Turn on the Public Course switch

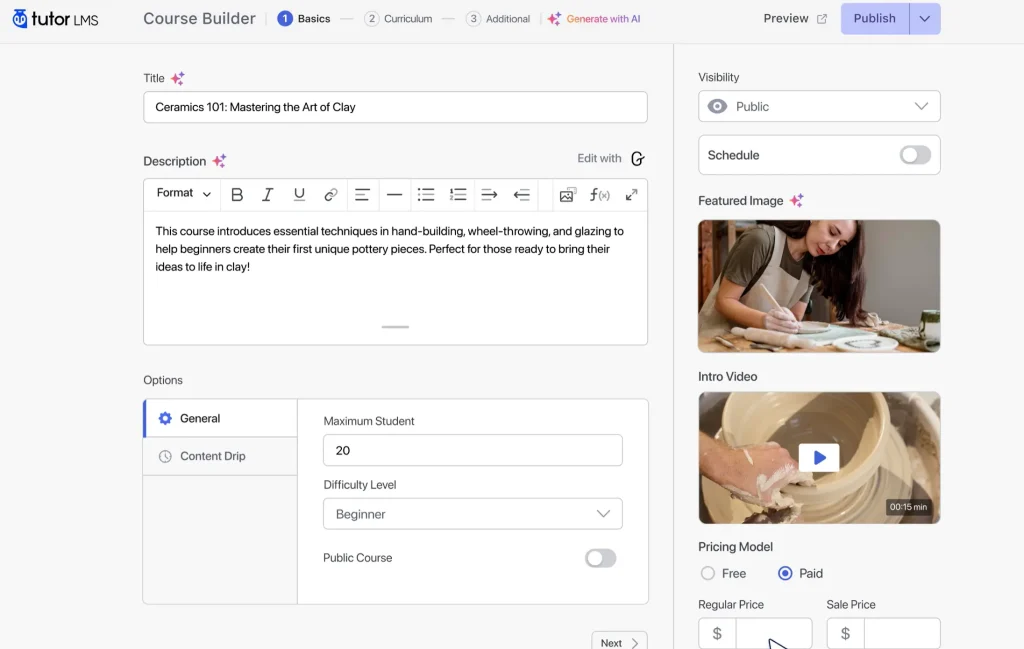(600, 558)
